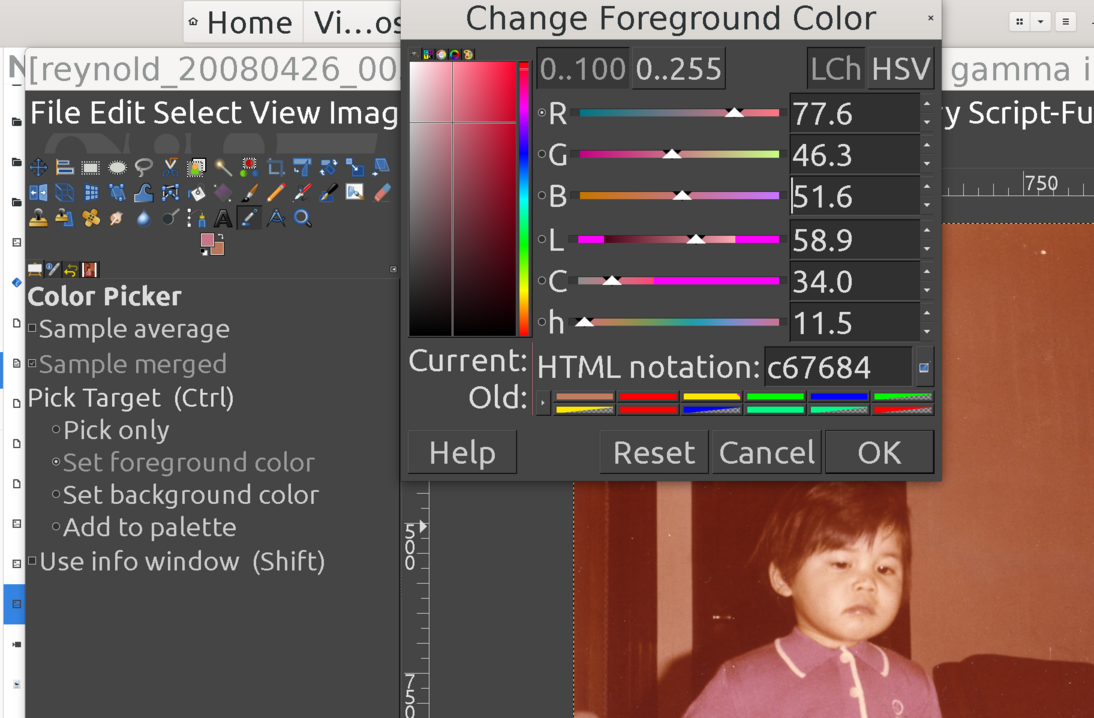Switch to HSV color model
This screenshot has height=718, width=1094.
pyautogui.click(x=901, y=68)
